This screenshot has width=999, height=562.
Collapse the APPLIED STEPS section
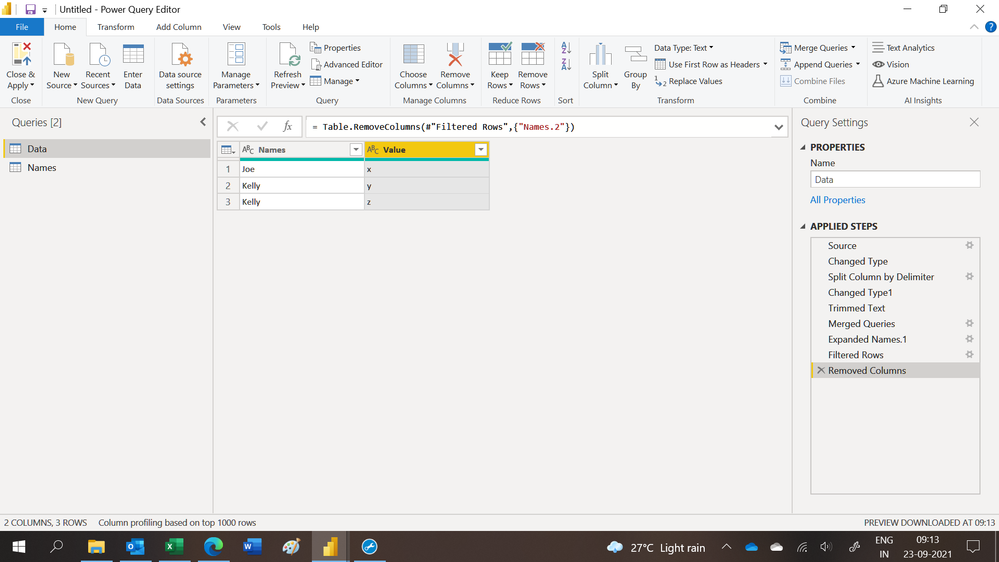[803, 226]
